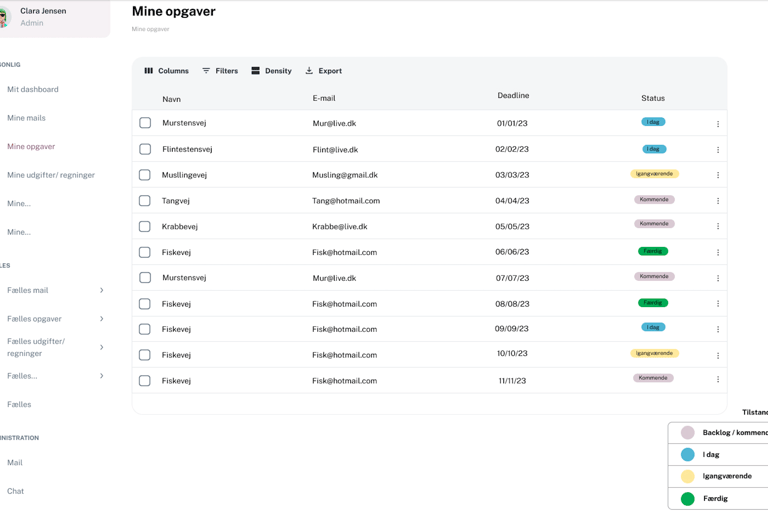This screenshot has width=768, height=512.
Task: Click the Columns icon in the toolbar
Action: [149, 71]
